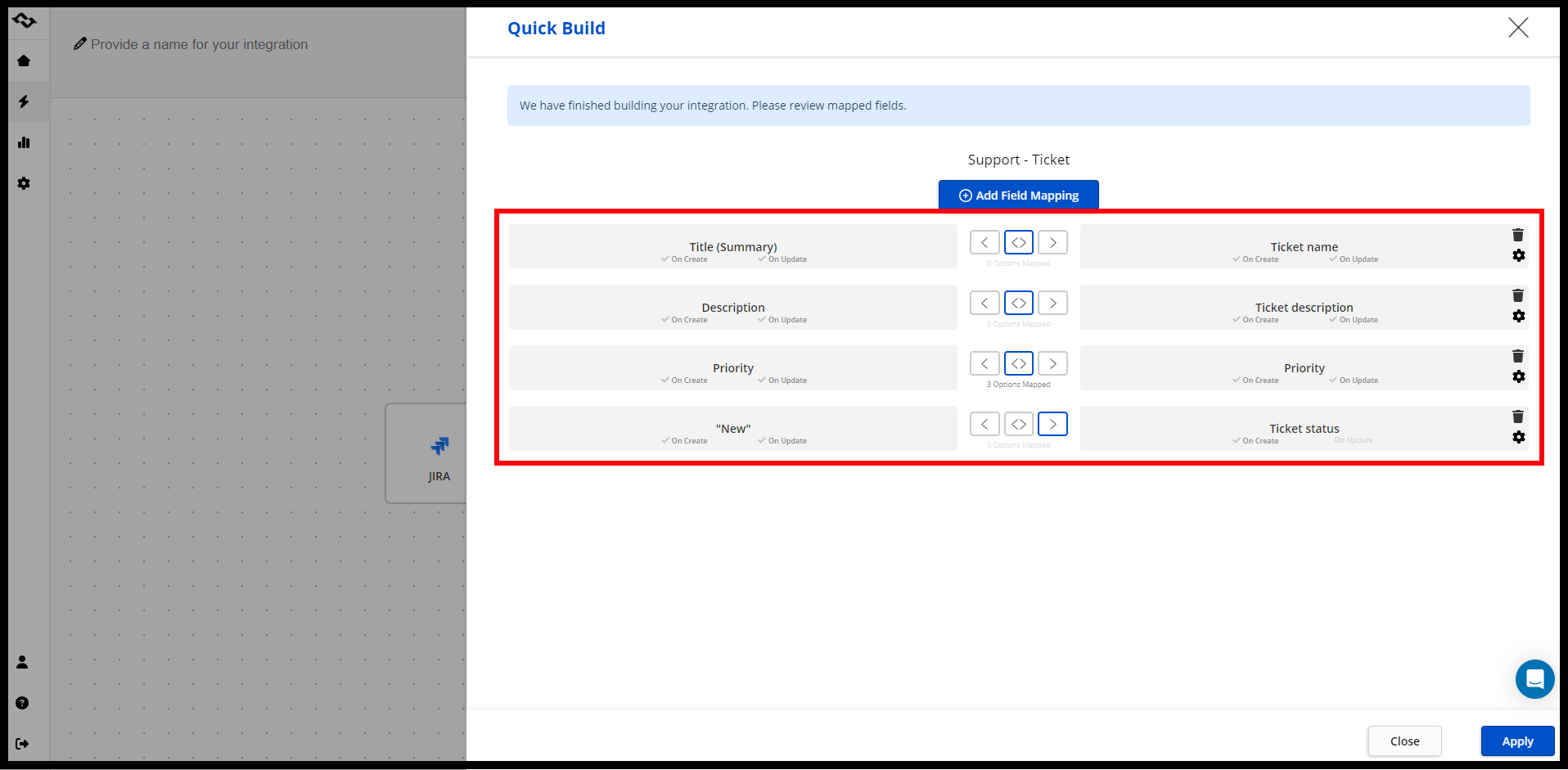Screen dimensions: 1568x770
Task: Click the user profile icon in sidebar
Action: 22,662
